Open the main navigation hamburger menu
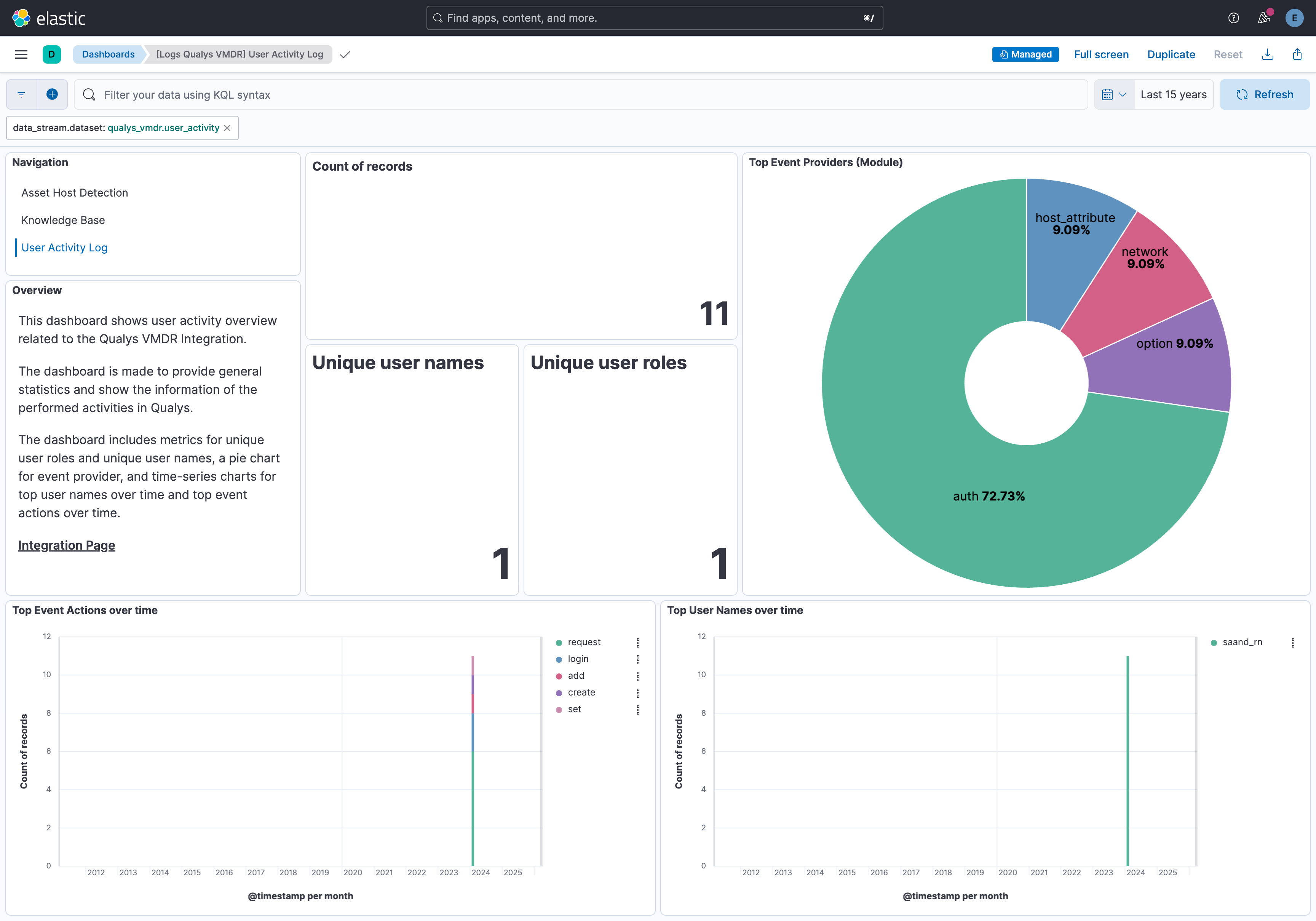Screen dimensions: 1316x921 [x=21, y=54]
